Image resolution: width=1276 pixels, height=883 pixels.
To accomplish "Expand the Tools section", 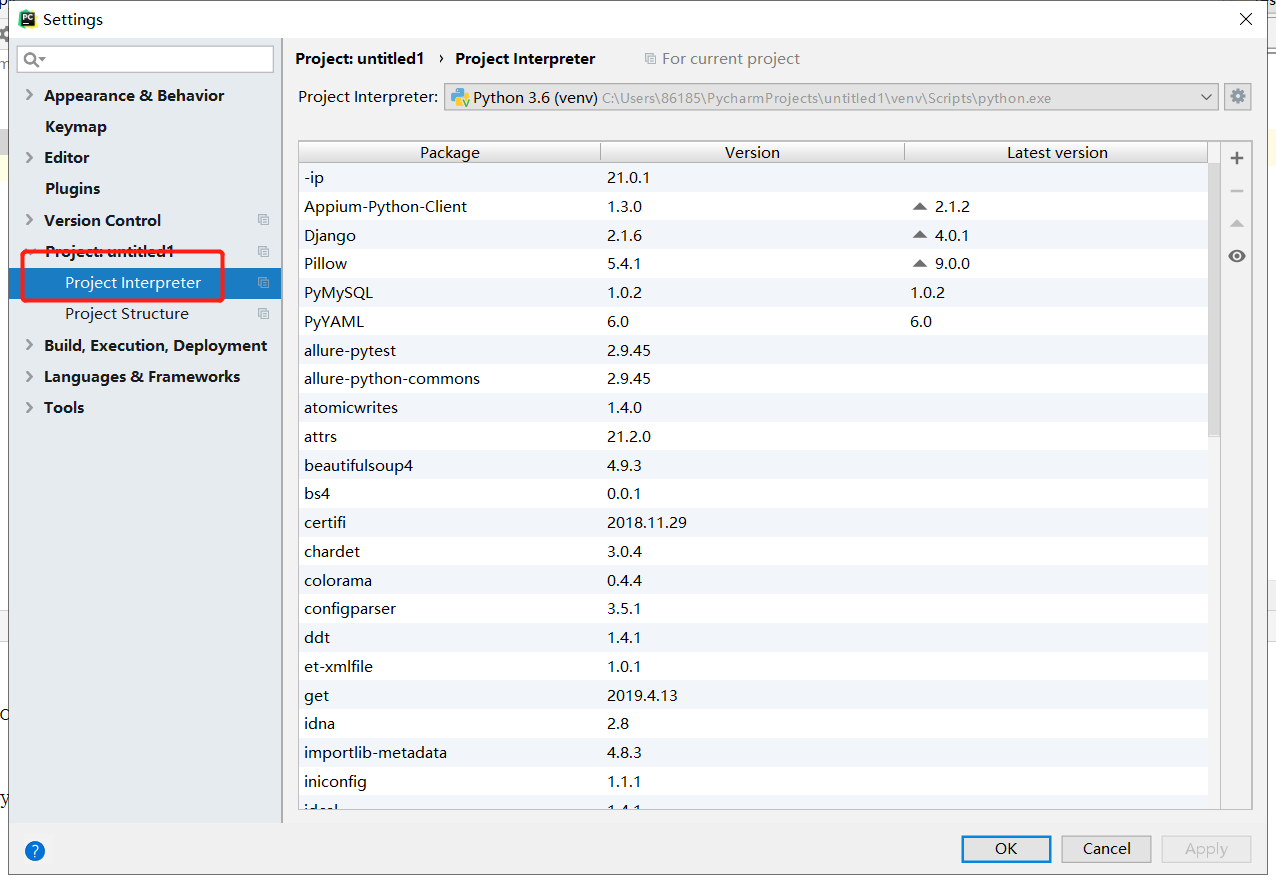I will [x=29, y=407].
